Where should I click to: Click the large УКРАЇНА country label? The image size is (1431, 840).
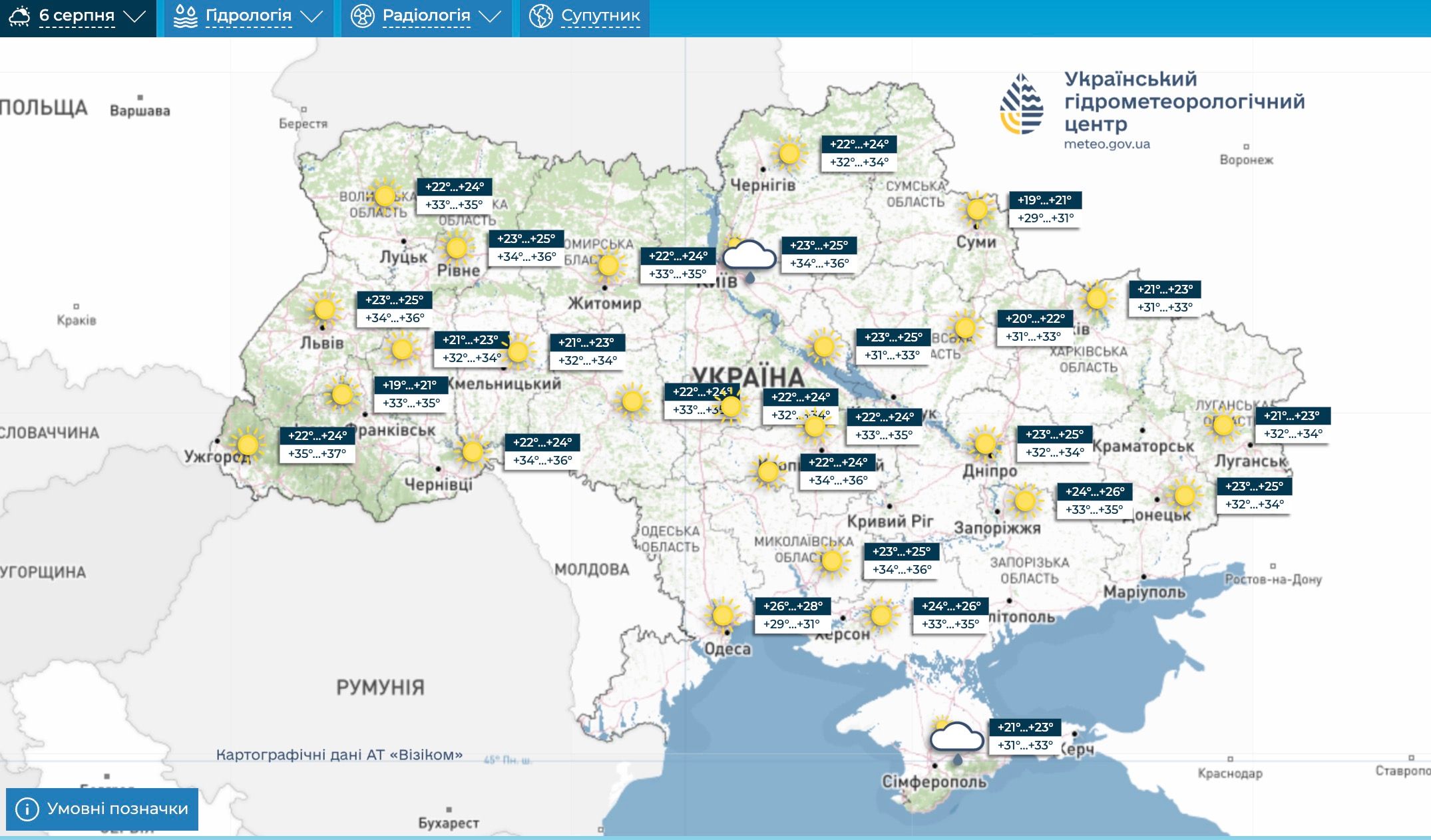(748, 377)
